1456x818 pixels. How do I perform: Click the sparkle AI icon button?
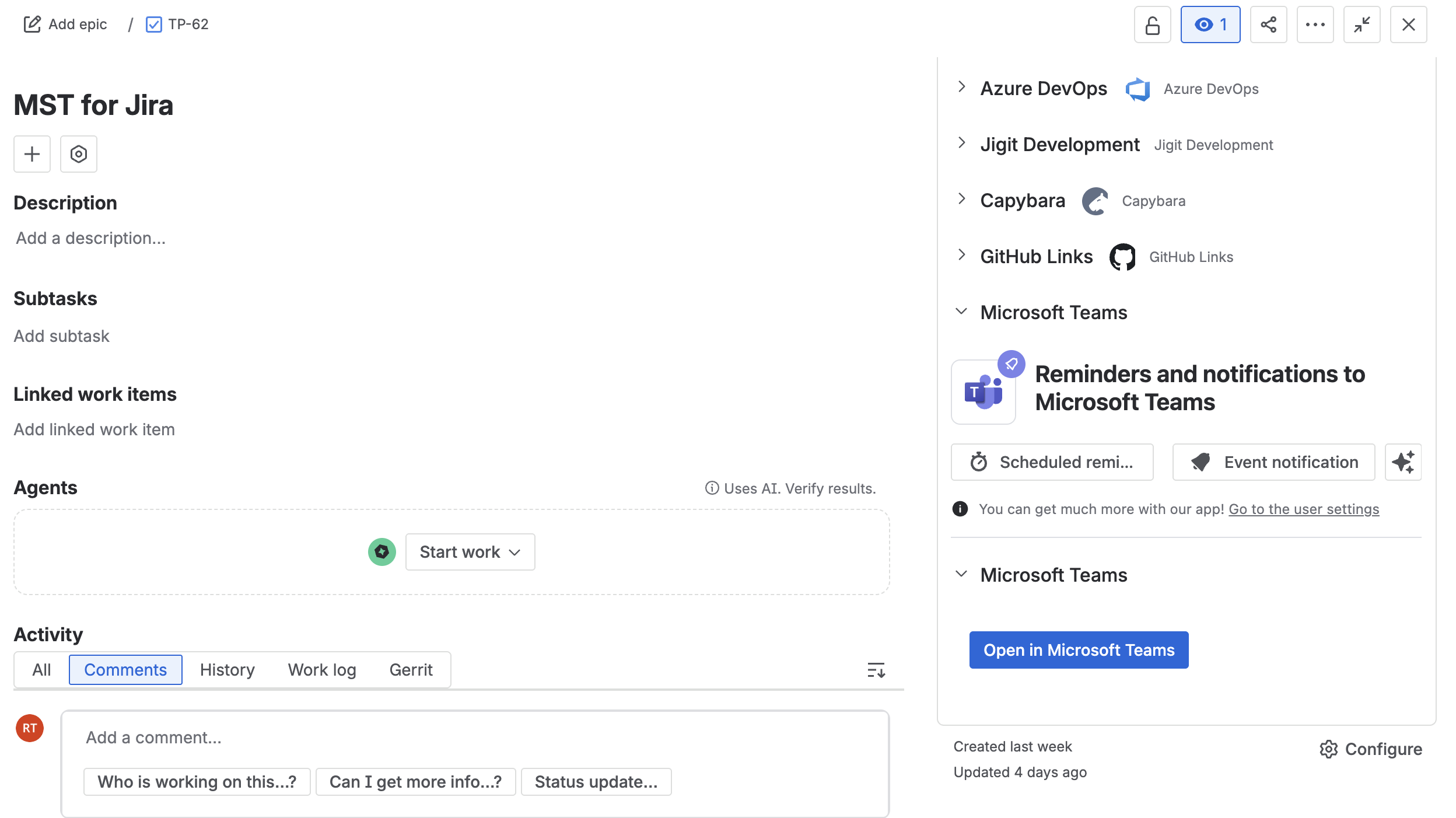(x=1403, y=462)
